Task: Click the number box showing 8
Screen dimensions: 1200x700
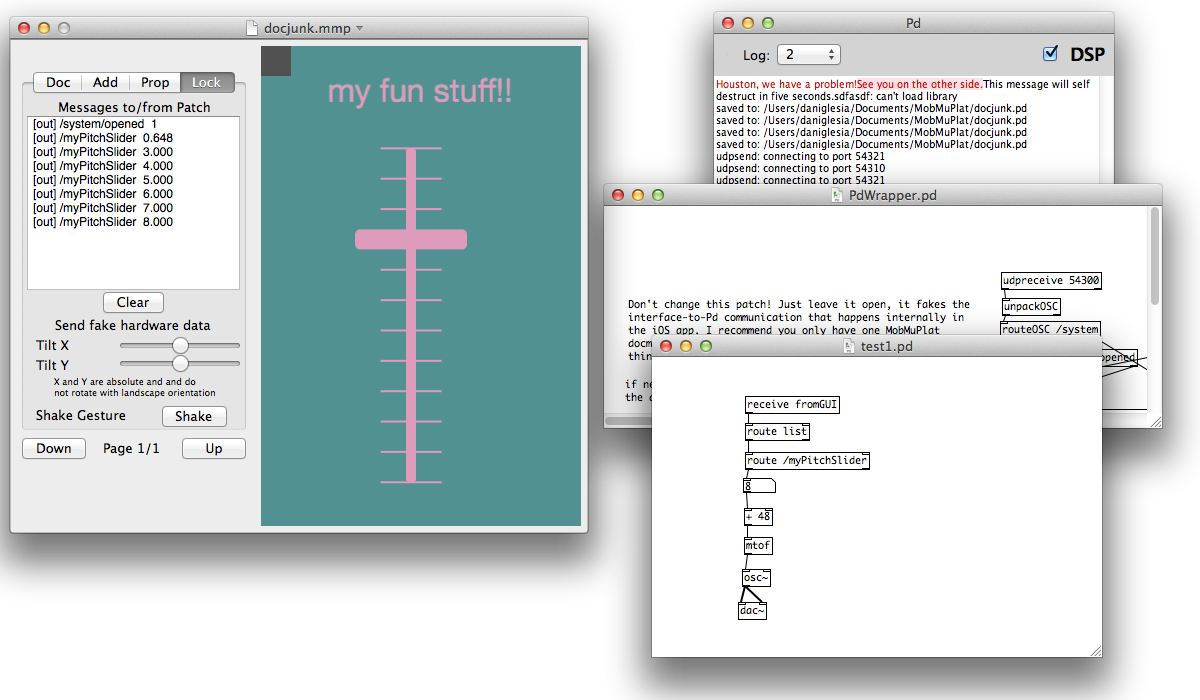Action: tap(758, 486)
